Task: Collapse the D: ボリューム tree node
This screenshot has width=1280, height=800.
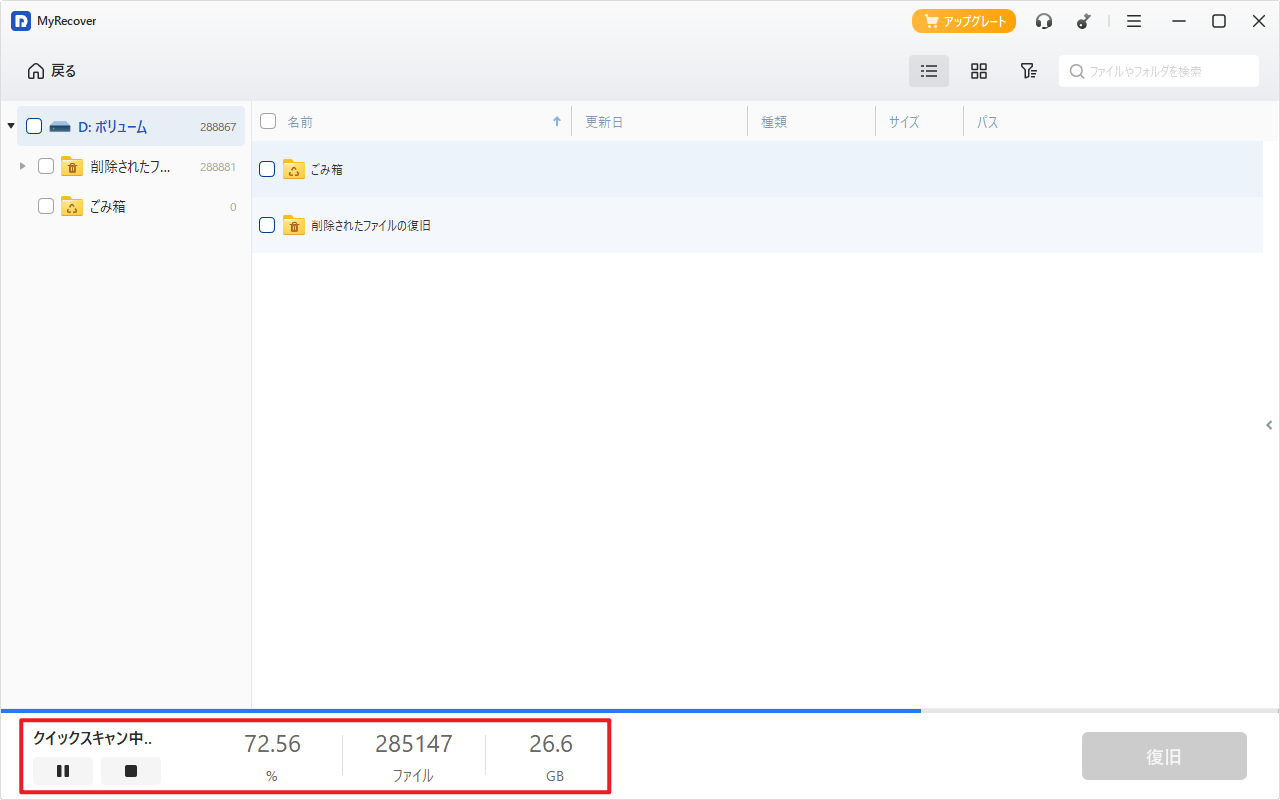Action: [x=10, y=126]
